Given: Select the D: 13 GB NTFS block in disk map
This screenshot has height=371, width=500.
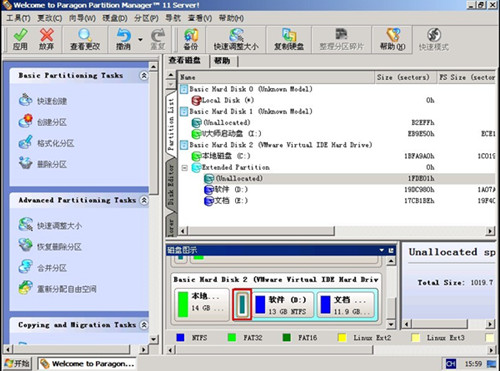Looking at the screenshot, I should pos(283,305).
